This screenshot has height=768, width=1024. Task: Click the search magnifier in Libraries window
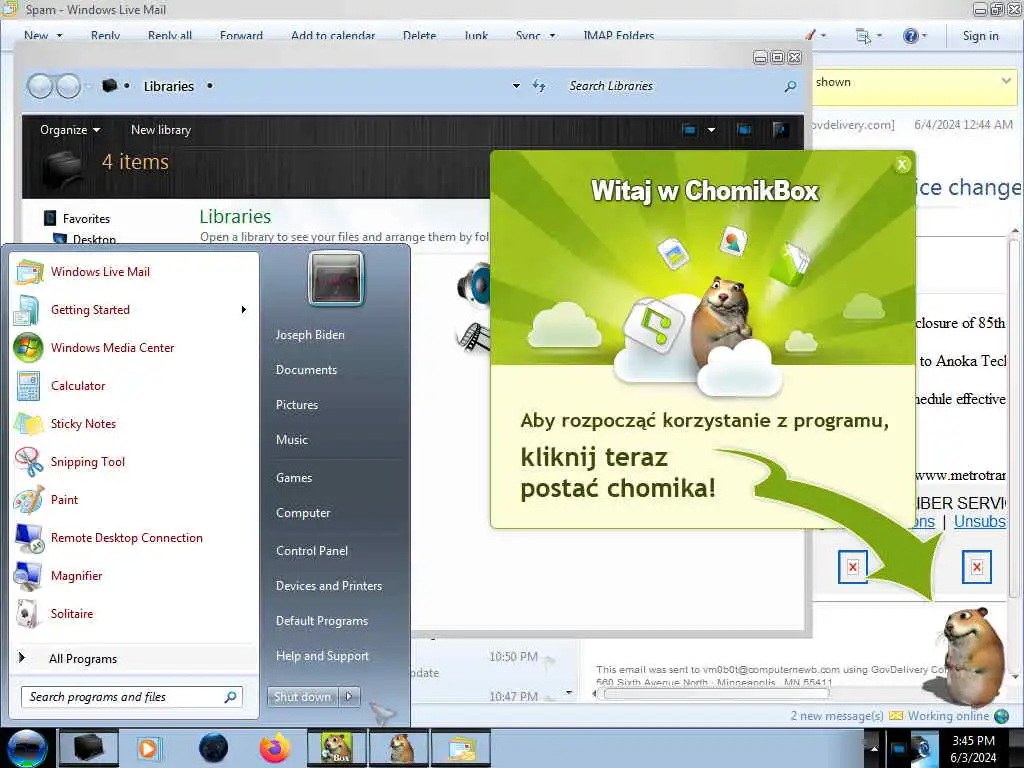(790, 86)
